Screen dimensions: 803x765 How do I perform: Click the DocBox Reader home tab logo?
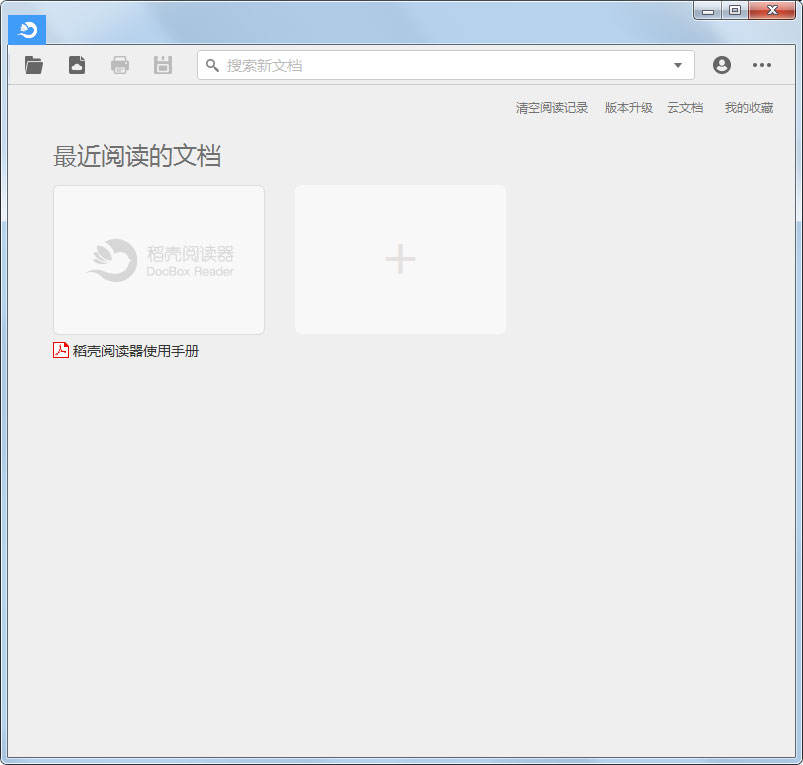coord(27,30)
